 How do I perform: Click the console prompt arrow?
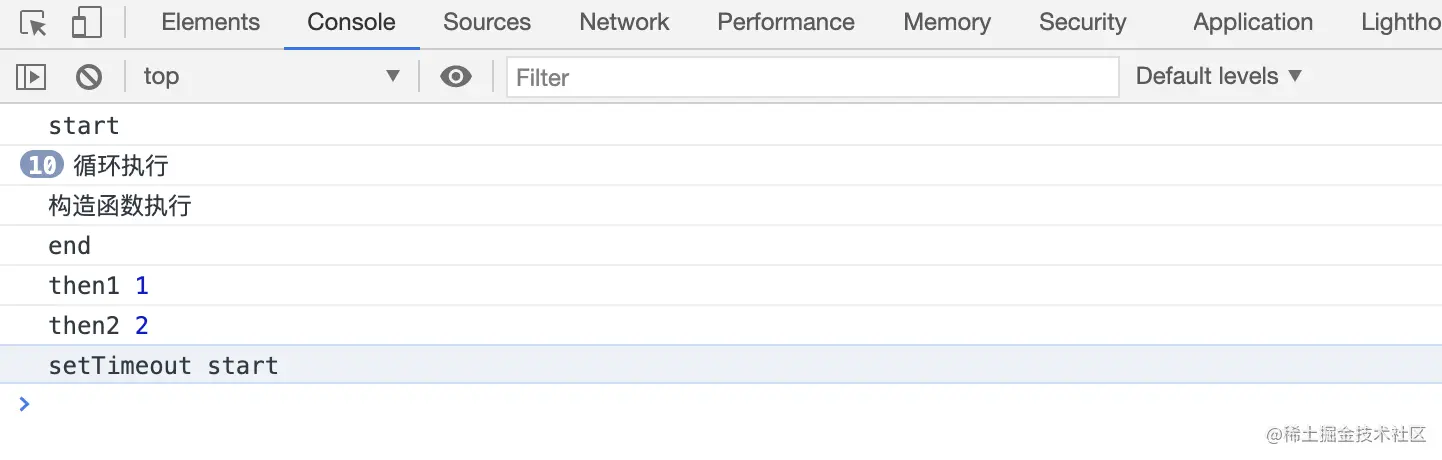[25, 404]
